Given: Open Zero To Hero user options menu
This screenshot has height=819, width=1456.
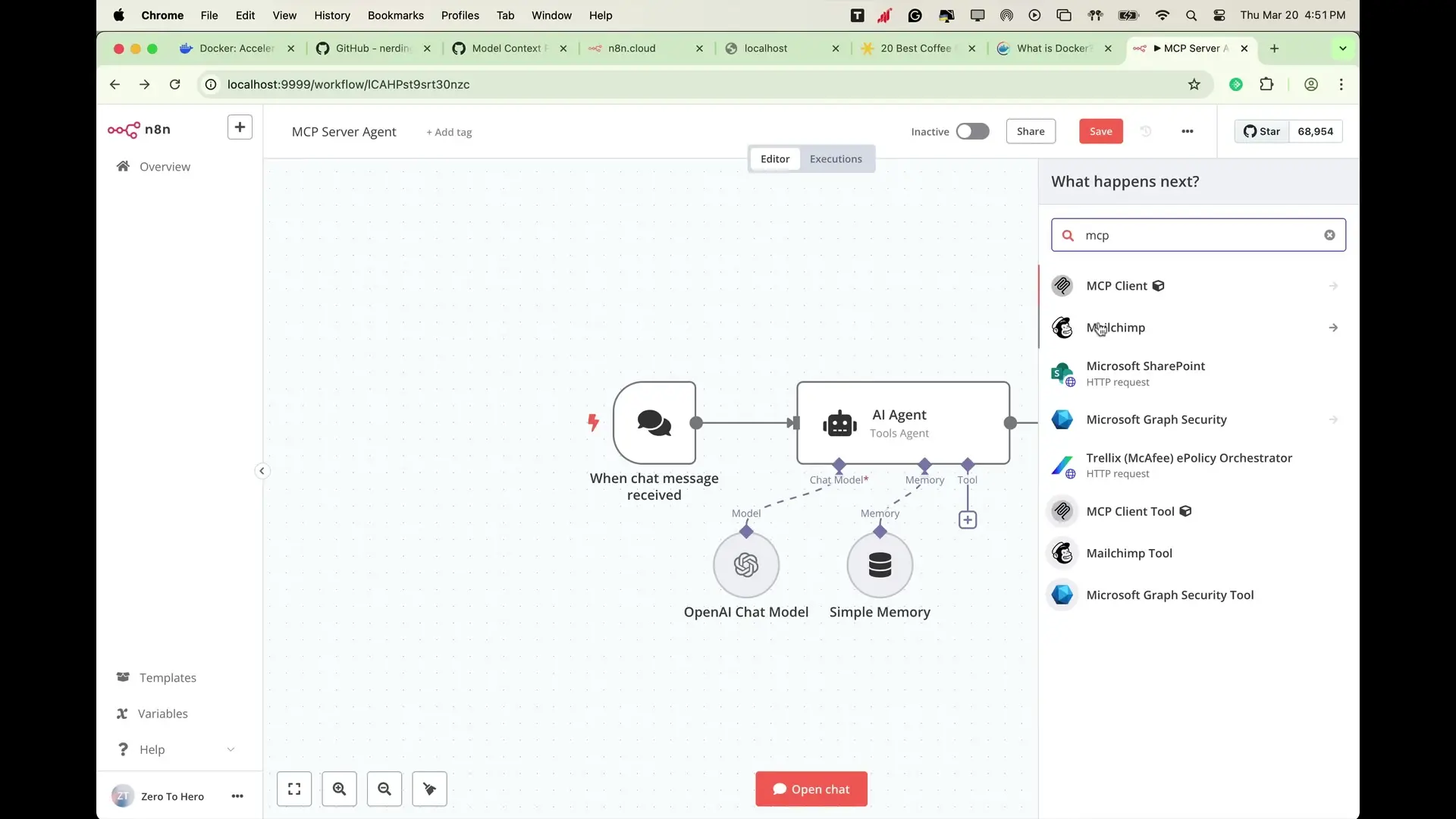Looking at the screenshot, I should (237, 796).
